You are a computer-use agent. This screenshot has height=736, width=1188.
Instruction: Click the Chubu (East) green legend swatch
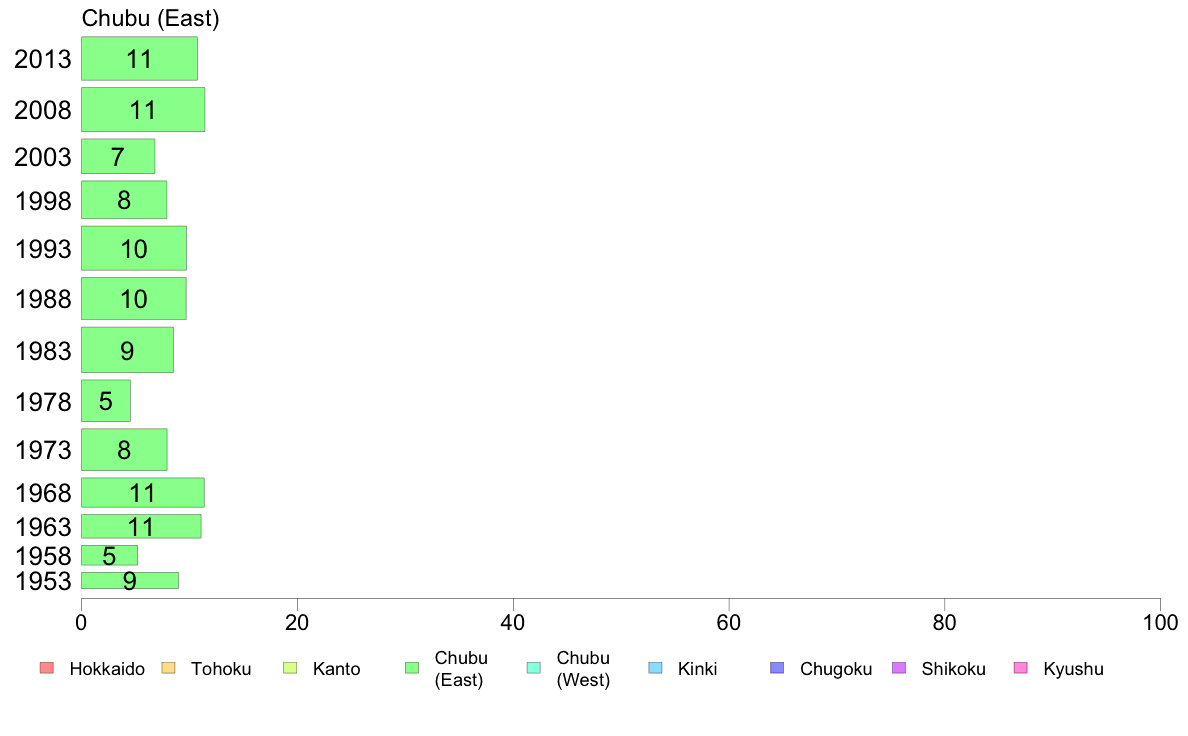coord(412,668)
